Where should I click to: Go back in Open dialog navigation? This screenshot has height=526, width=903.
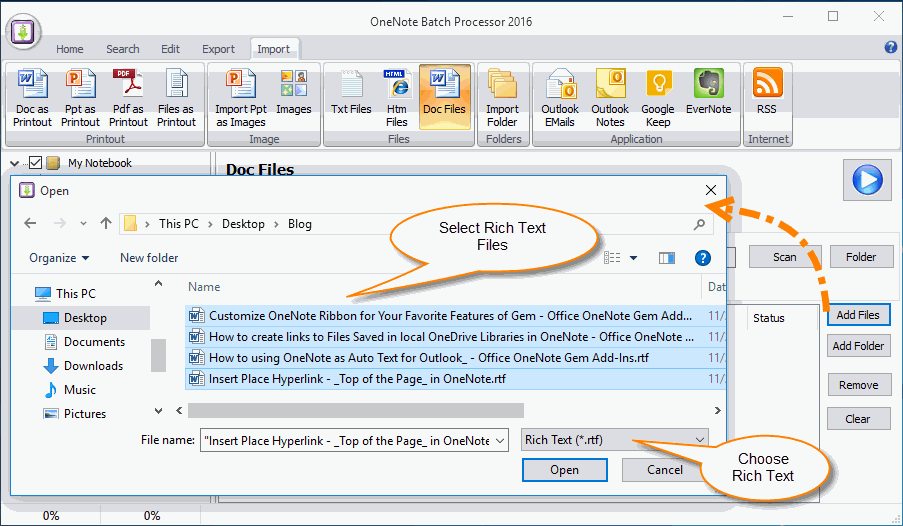click(30, 224)
